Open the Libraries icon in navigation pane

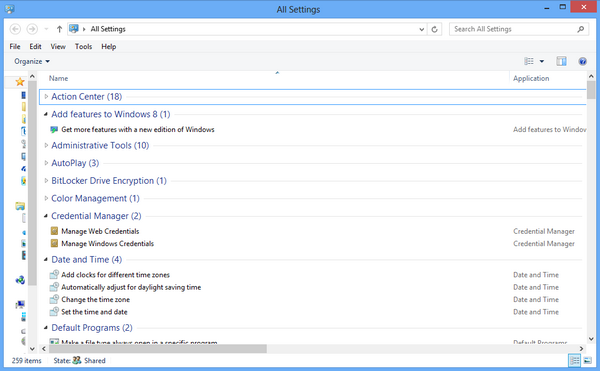20,206
